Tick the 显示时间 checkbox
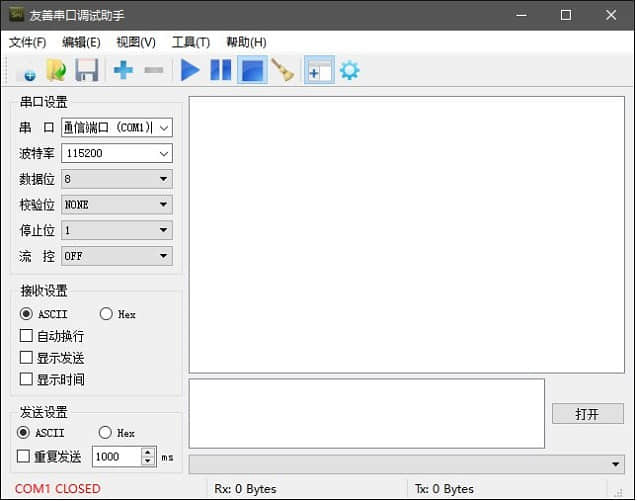Screen dimensions: 637x501 coord(27,380)
